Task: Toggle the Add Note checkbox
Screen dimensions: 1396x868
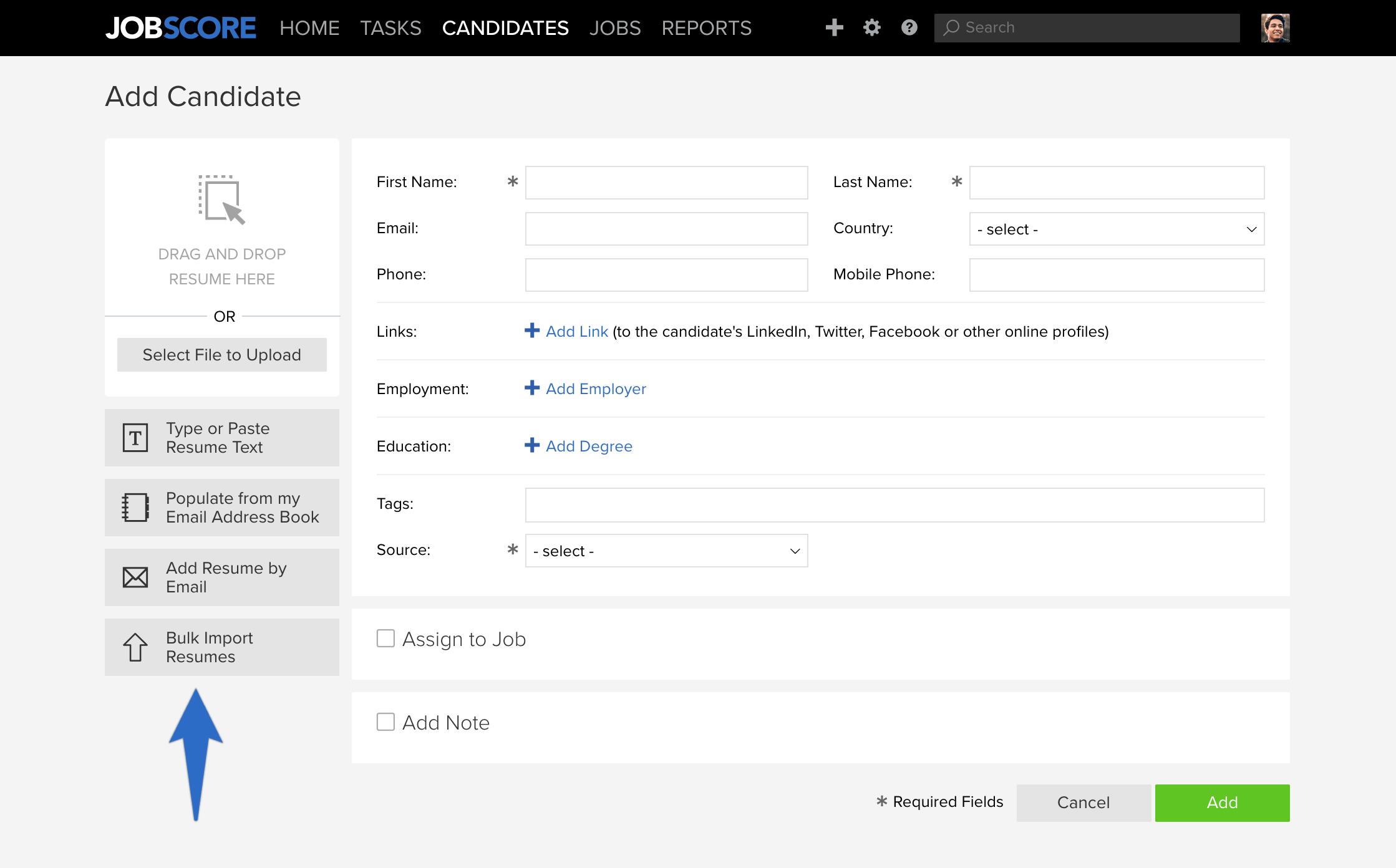Action: tap(385, 722)
